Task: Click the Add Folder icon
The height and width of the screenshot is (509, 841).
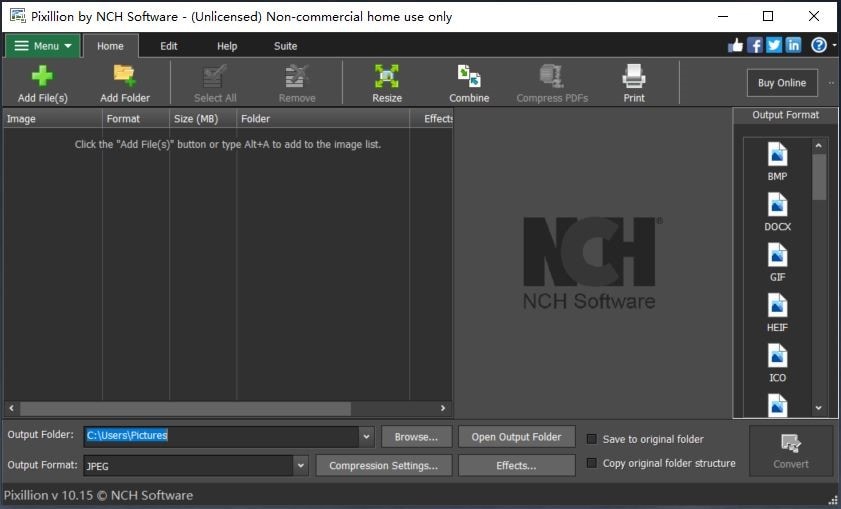Action: (x=124, y=76)
